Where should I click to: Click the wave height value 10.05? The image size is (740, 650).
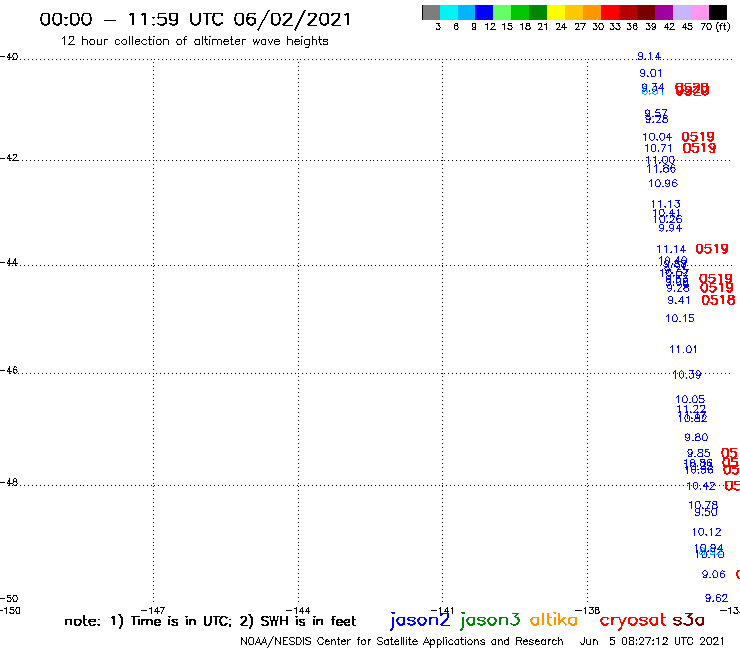click(690, 399)
